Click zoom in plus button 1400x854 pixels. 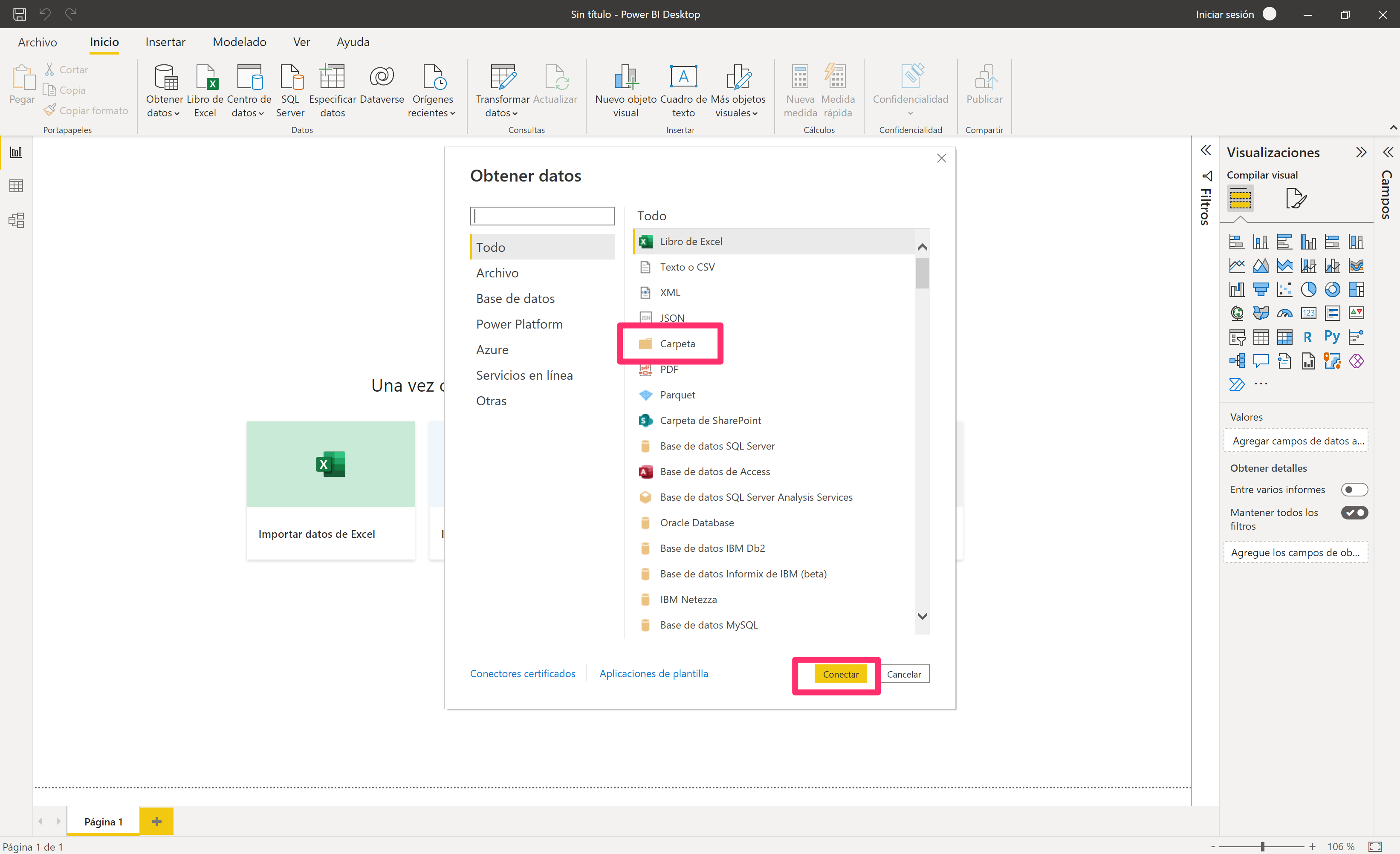[x=1312, y=847]
